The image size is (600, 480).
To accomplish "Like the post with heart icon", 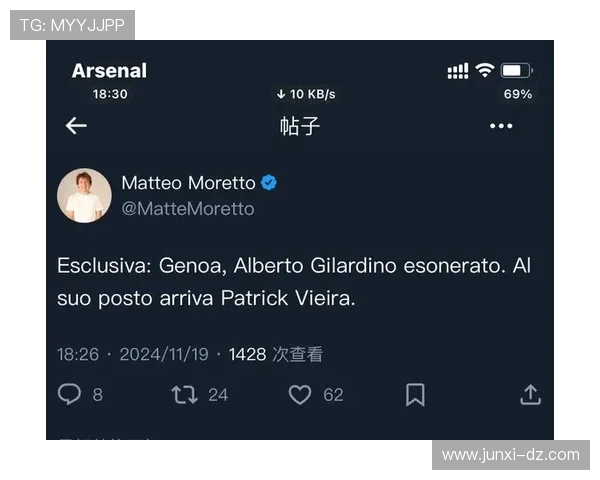I will (300, 395).
